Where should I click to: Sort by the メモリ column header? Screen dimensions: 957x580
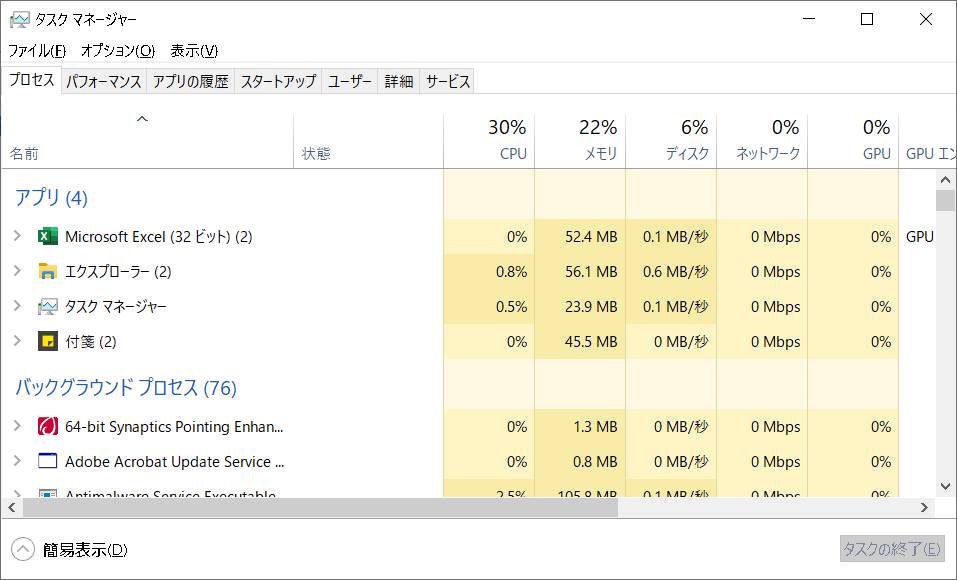click(x=580, y=141)
